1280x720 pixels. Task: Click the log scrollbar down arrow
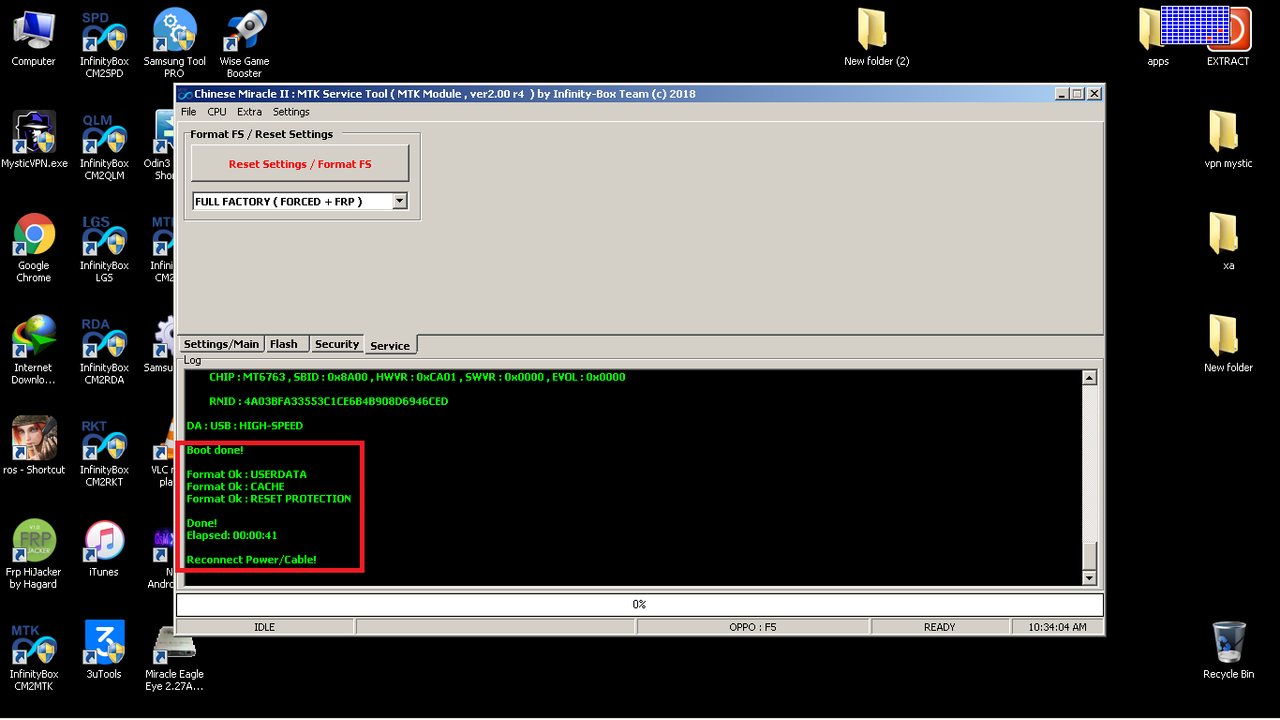[x=1090, y=578]
